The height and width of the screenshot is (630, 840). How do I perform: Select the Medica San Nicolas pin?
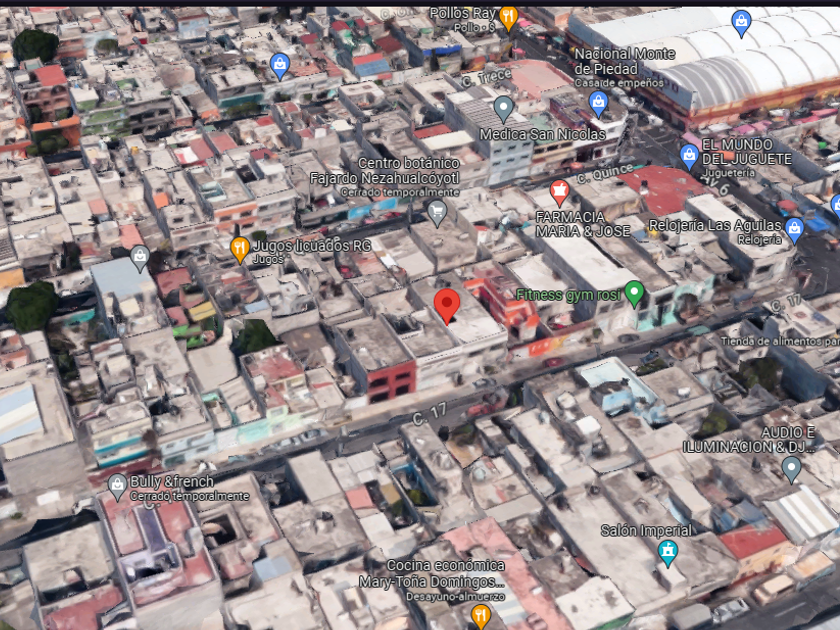503,109
